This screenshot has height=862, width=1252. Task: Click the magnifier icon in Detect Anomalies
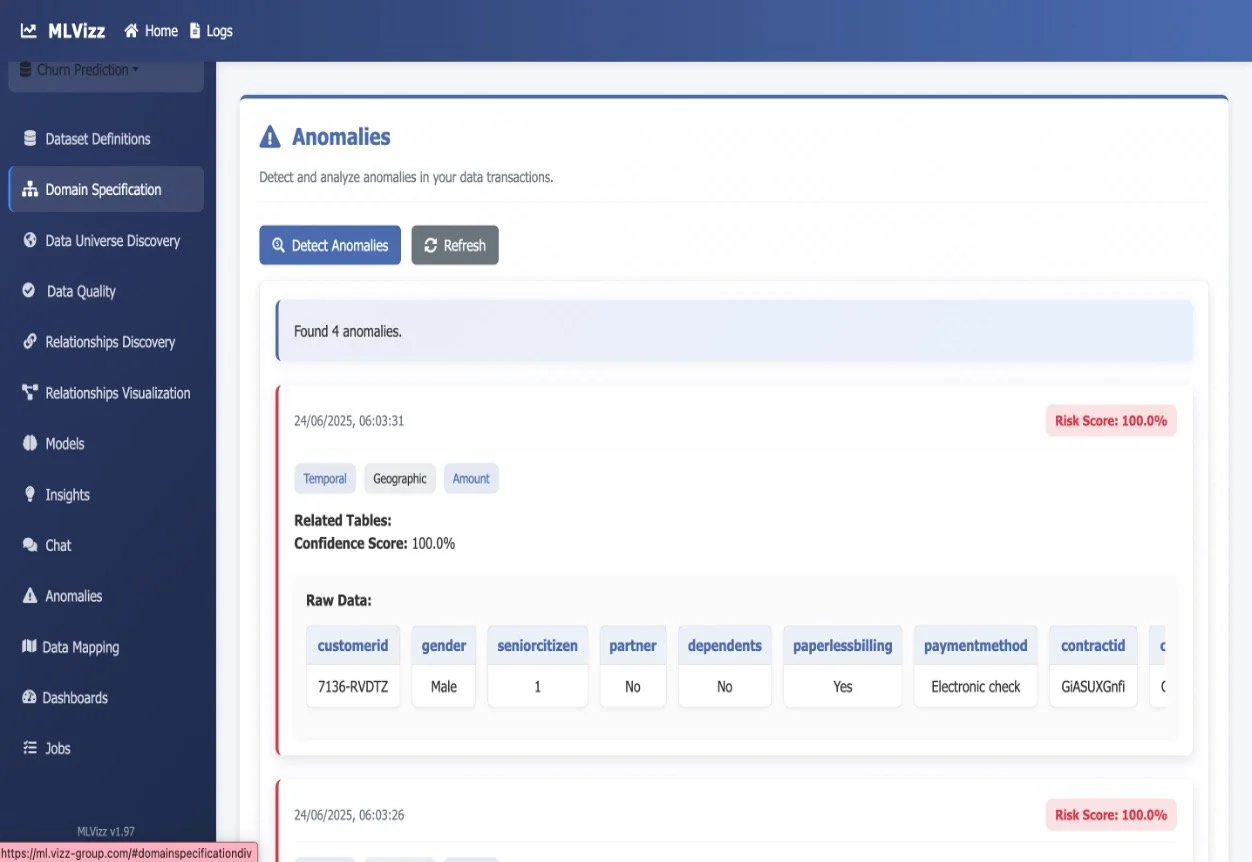278,246
